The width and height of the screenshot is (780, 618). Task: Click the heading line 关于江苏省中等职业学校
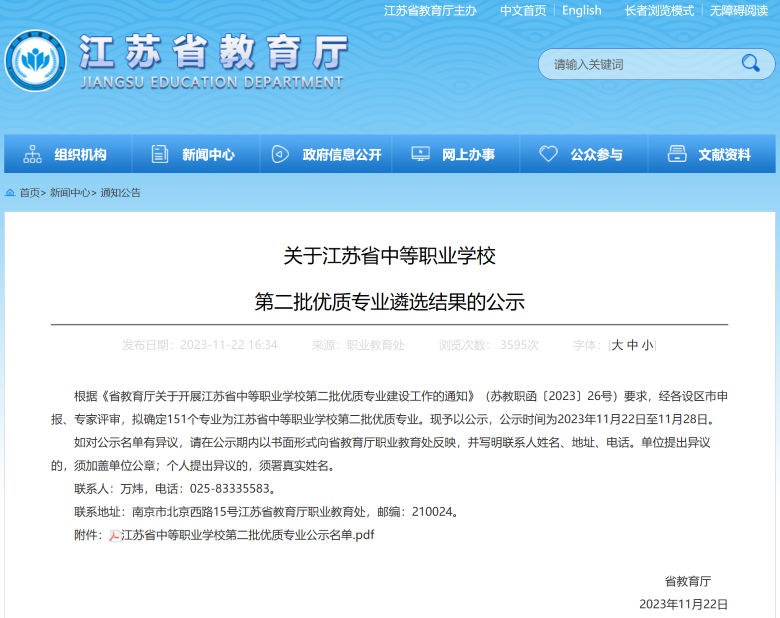[390, 256]
